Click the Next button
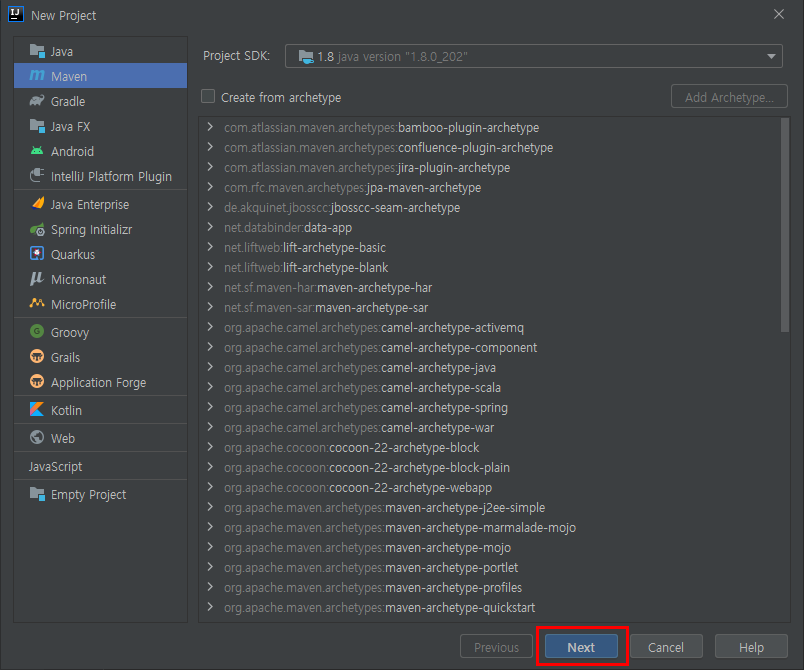This screenshot has height=670, width=804. point(581,647)
